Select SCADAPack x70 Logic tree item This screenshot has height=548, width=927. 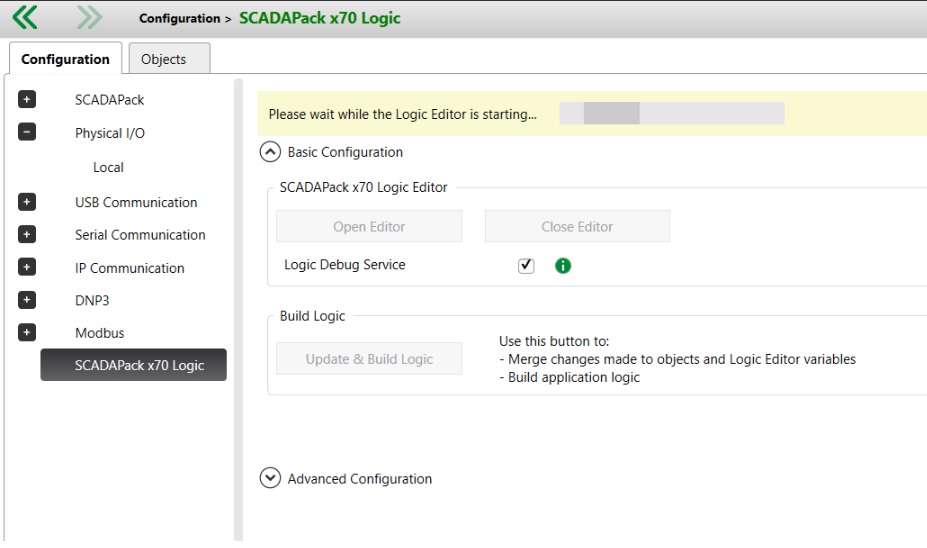[134, 365]
